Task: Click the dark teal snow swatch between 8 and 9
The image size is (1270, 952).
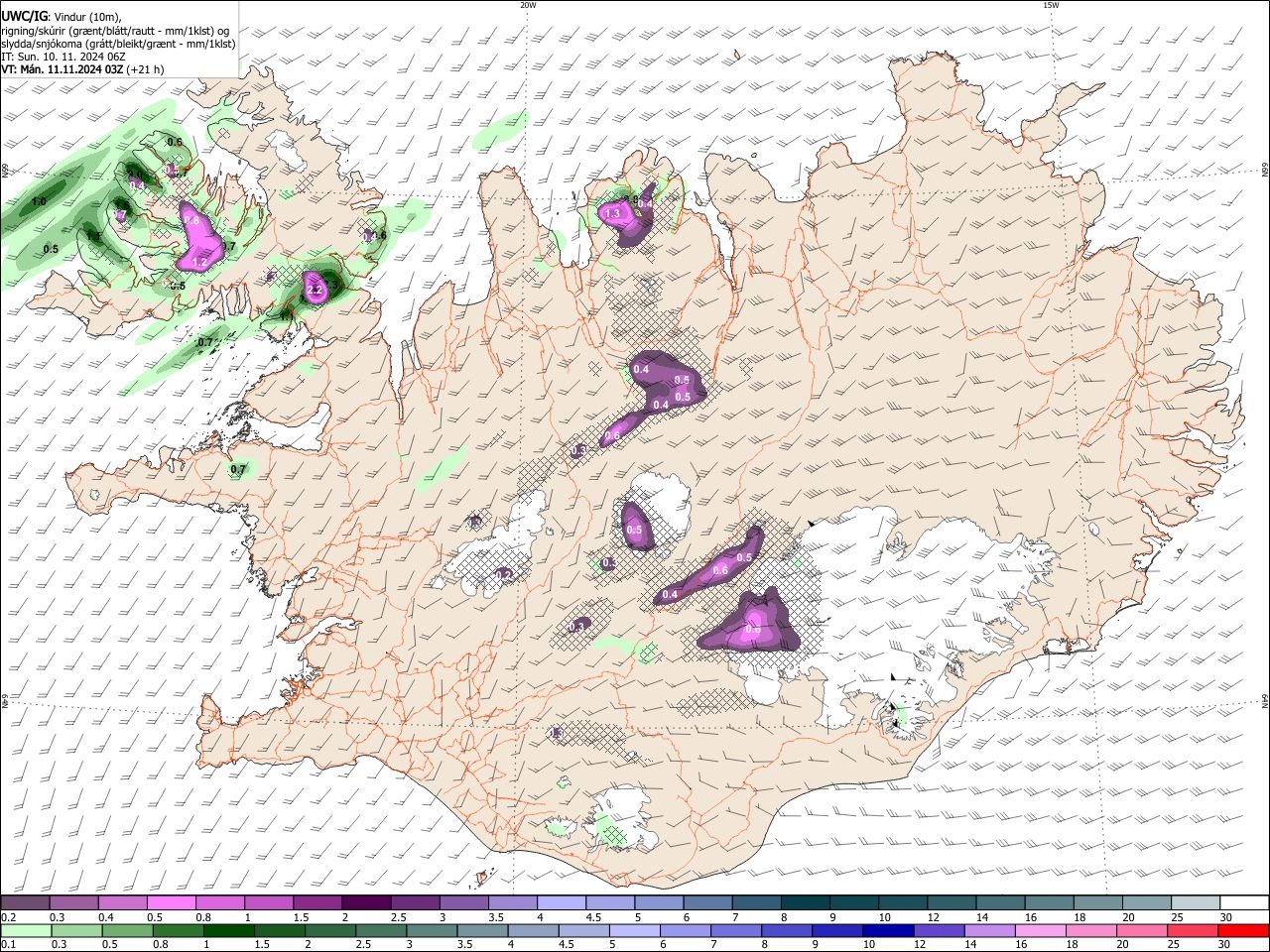Action: pyautogui.click(x=805, y=903)
